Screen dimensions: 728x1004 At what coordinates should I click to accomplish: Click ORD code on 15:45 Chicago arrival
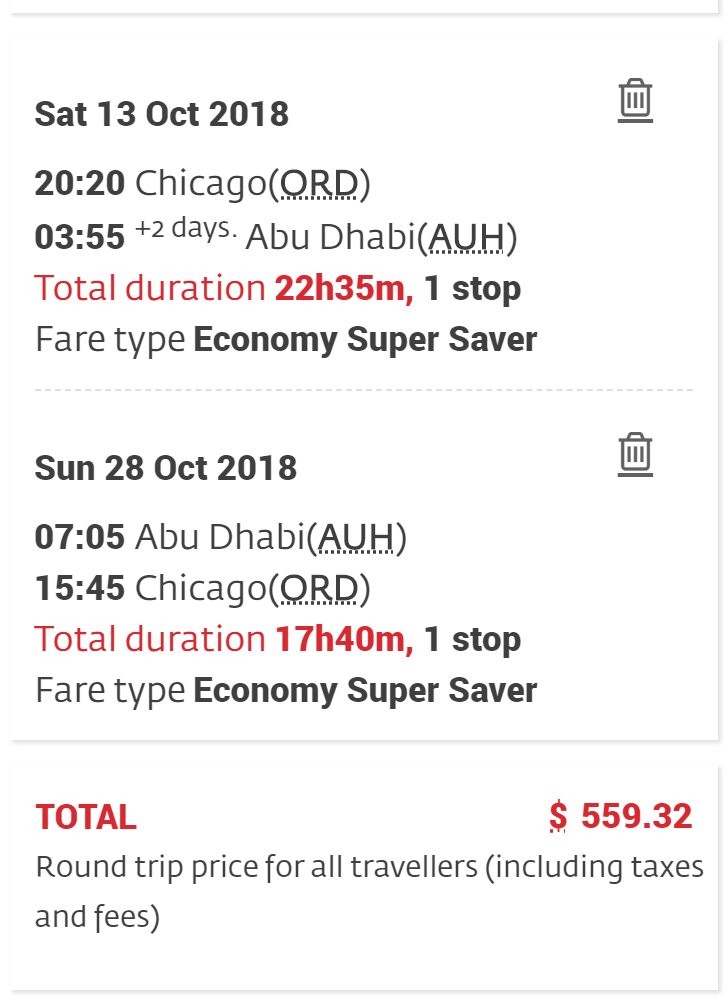[x=319, y=589]
